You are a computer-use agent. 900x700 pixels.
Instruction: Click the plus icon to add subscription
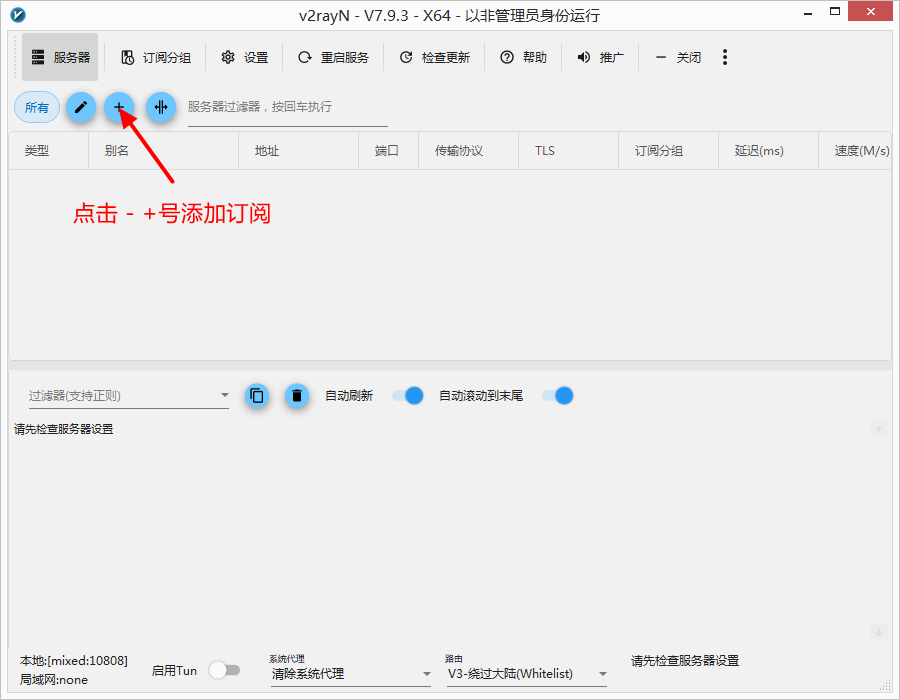[x=119, y=107]
